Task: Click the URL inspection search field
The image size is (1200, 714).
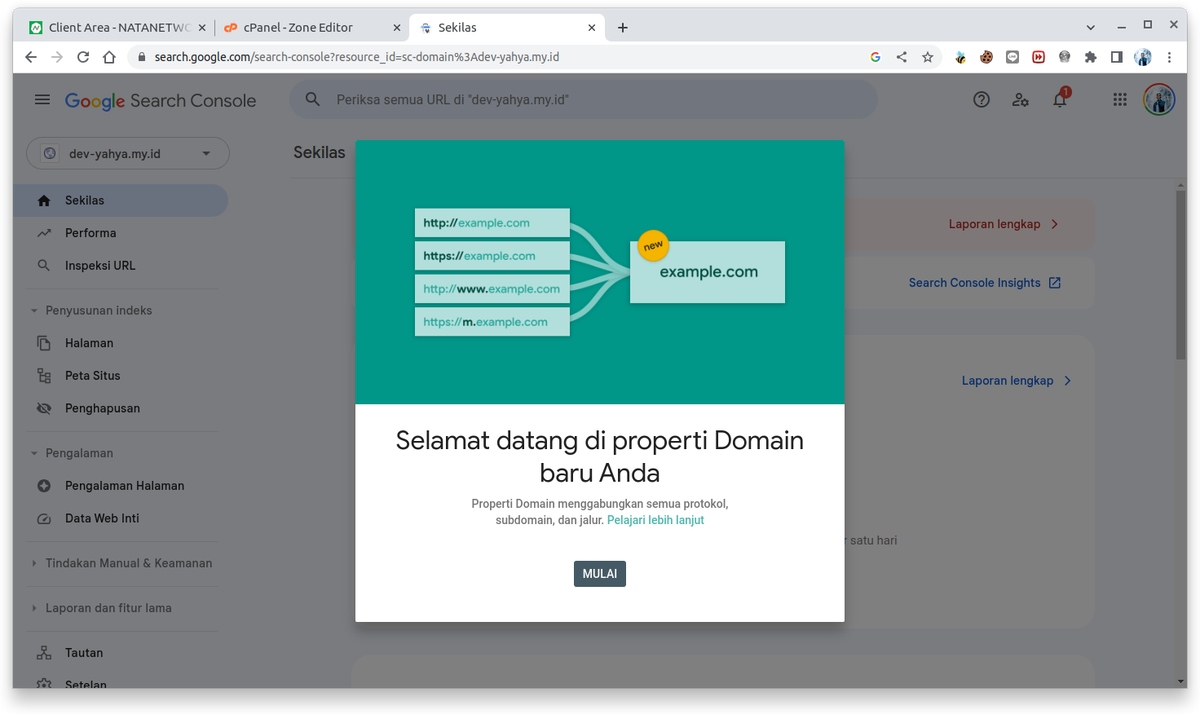Action: 583,100
